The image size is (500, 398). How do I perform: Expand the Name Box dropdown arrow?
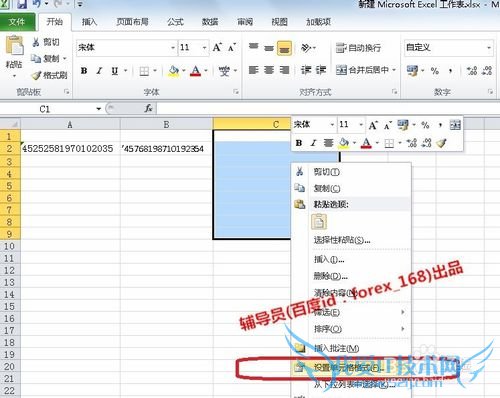(98, 109)
